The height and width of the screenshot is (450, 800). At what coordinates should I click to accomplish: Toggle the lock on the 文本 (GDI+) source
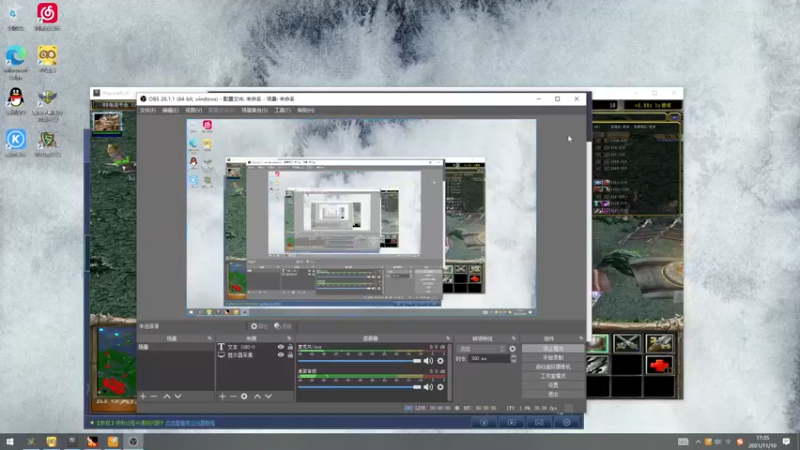click(x=290, y=347)
